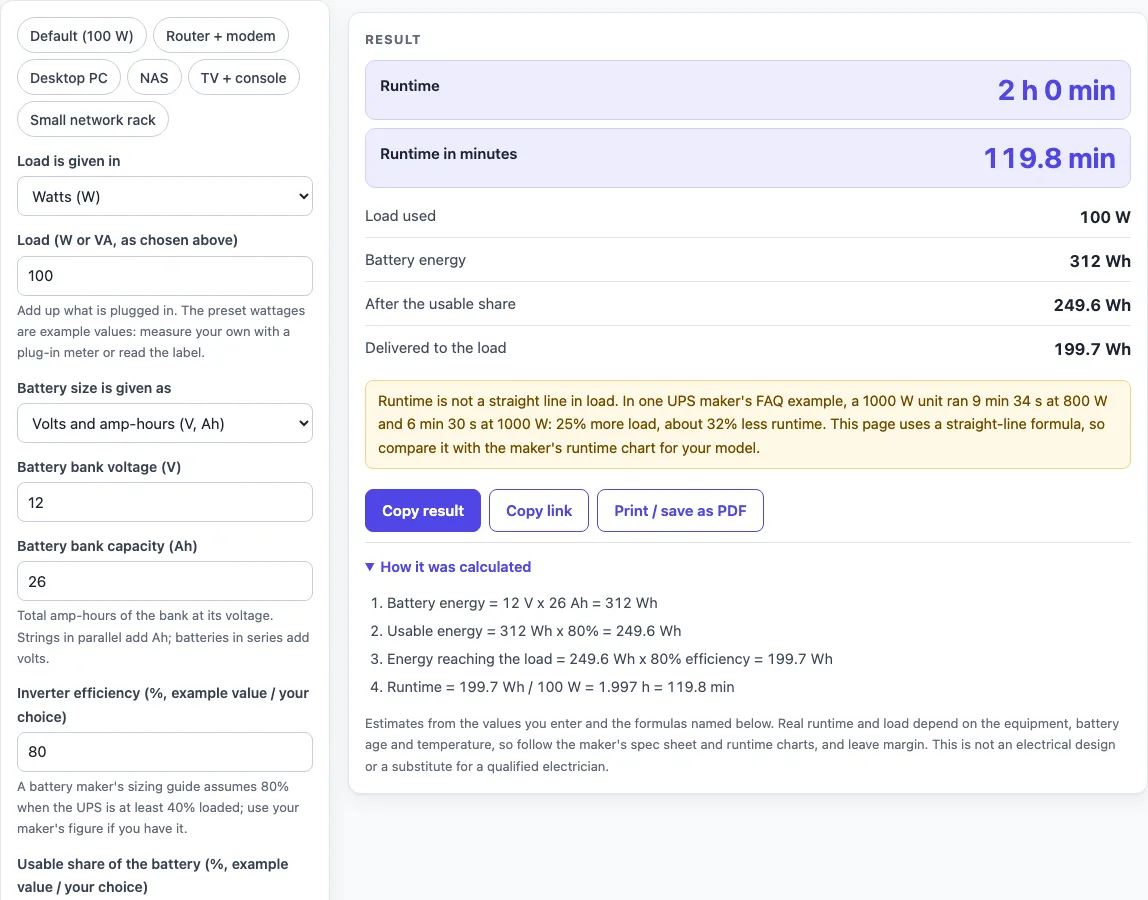The width and height of the screenshot is (1148, 900).
Task: Click the Copy link button
Action: pyautogui.click(x=539, y=510)
